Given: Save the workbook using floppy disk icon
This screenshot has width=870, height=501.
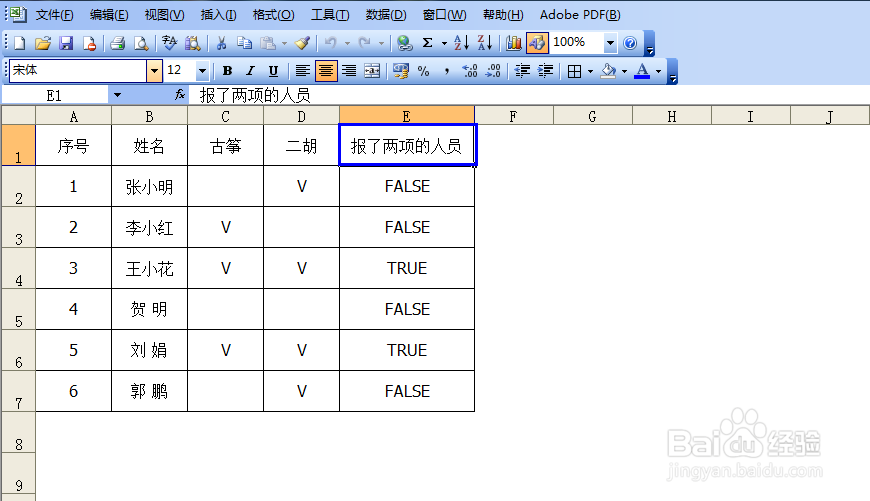Looking at the screenshot, I should 66,43.
